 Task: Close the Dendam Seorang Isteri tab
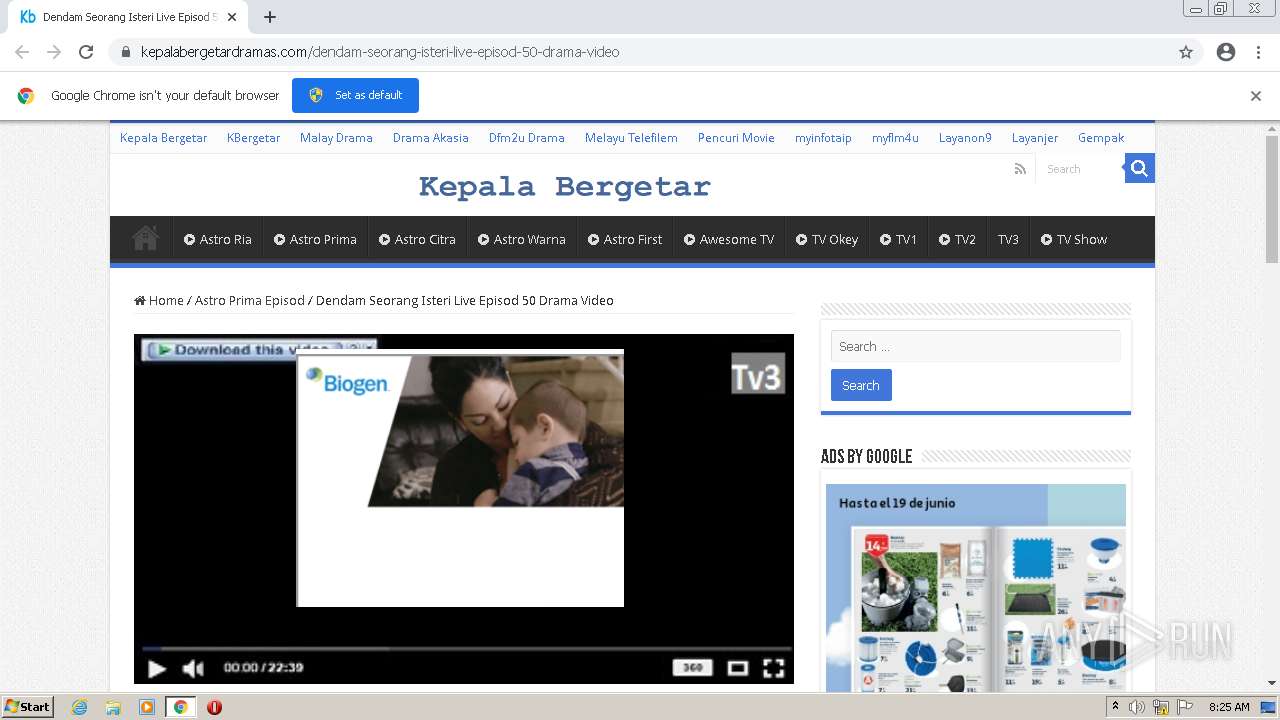232,17
